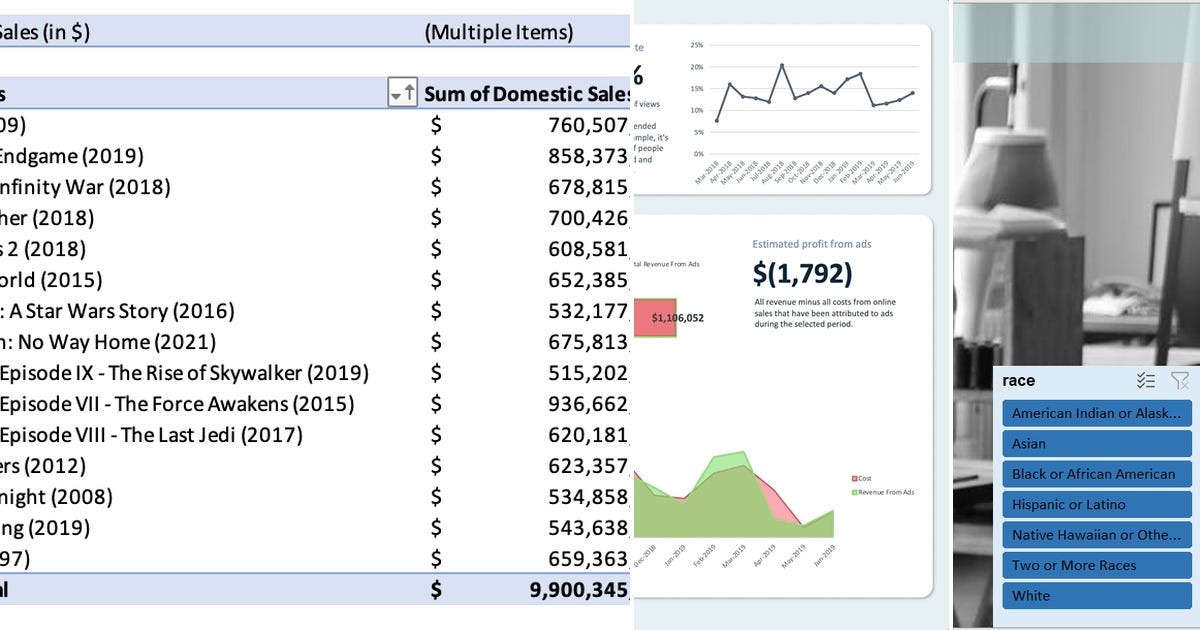Click the Sep-2018 peak on the line chart

[782, 63]
